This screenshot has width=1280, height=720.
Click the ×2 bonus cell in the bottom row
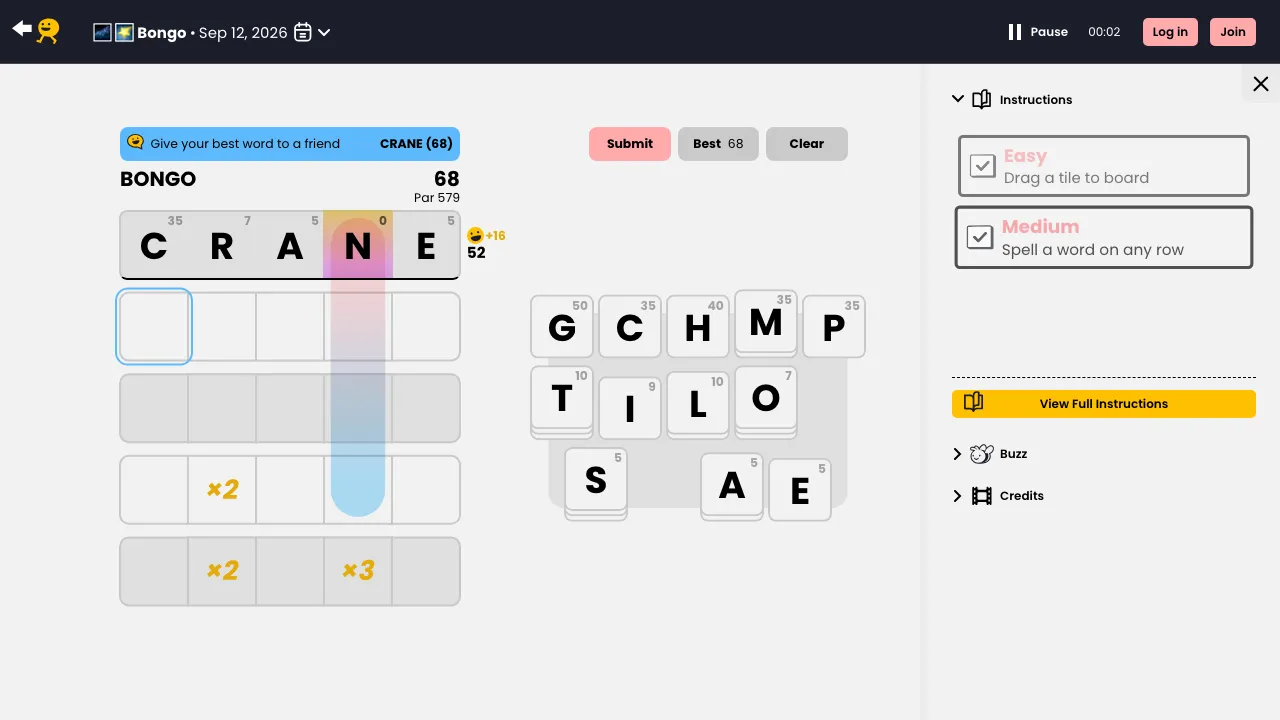tap(222, 571)
